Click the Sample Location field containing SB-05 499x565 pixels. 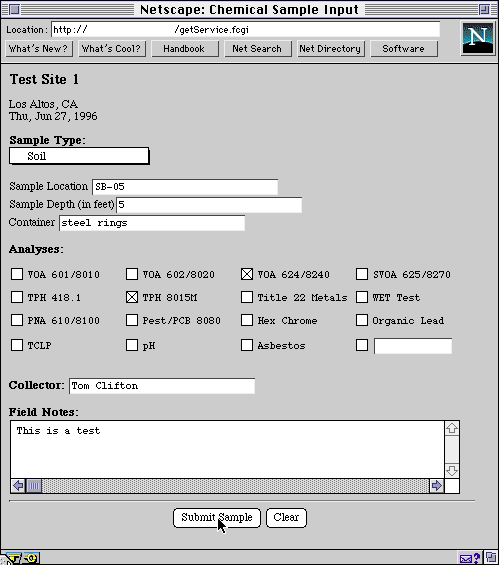click(x=185, y=187)
